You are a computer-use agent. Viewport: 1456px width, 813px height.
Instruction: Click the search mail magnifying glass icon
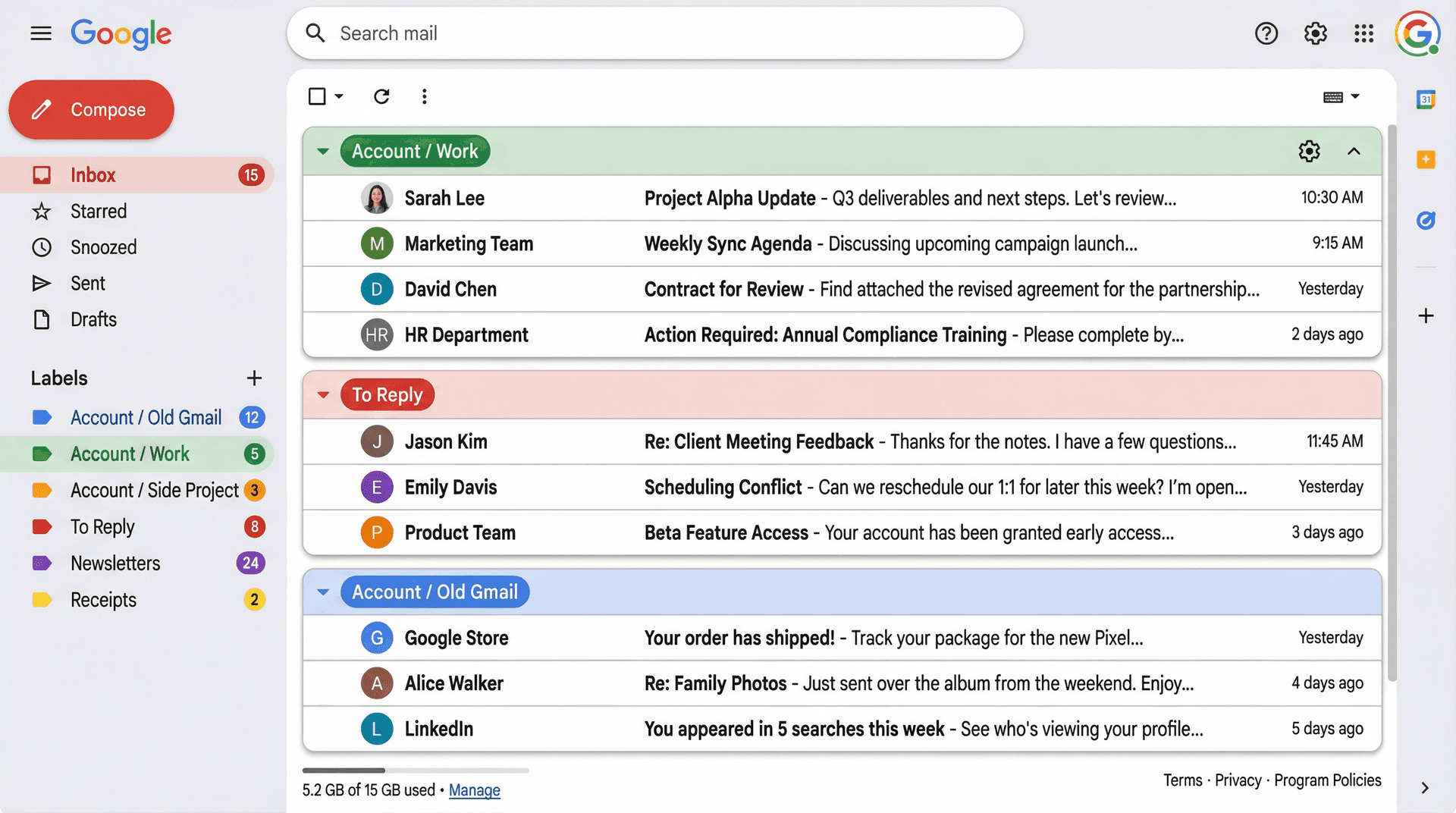(315, 33)
